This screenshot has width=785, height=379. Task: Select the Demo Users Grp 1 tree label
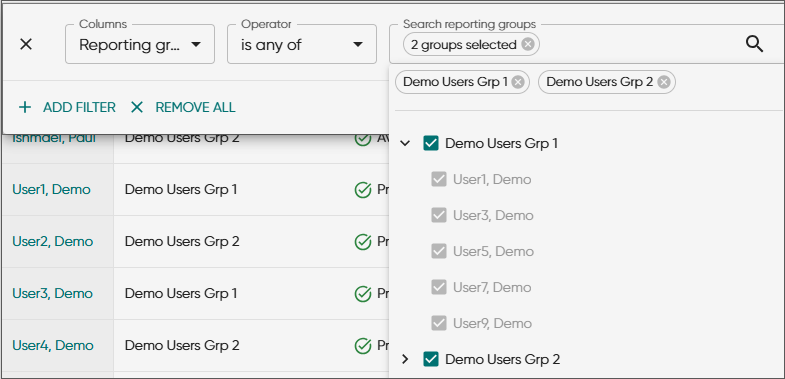[501, 144]
